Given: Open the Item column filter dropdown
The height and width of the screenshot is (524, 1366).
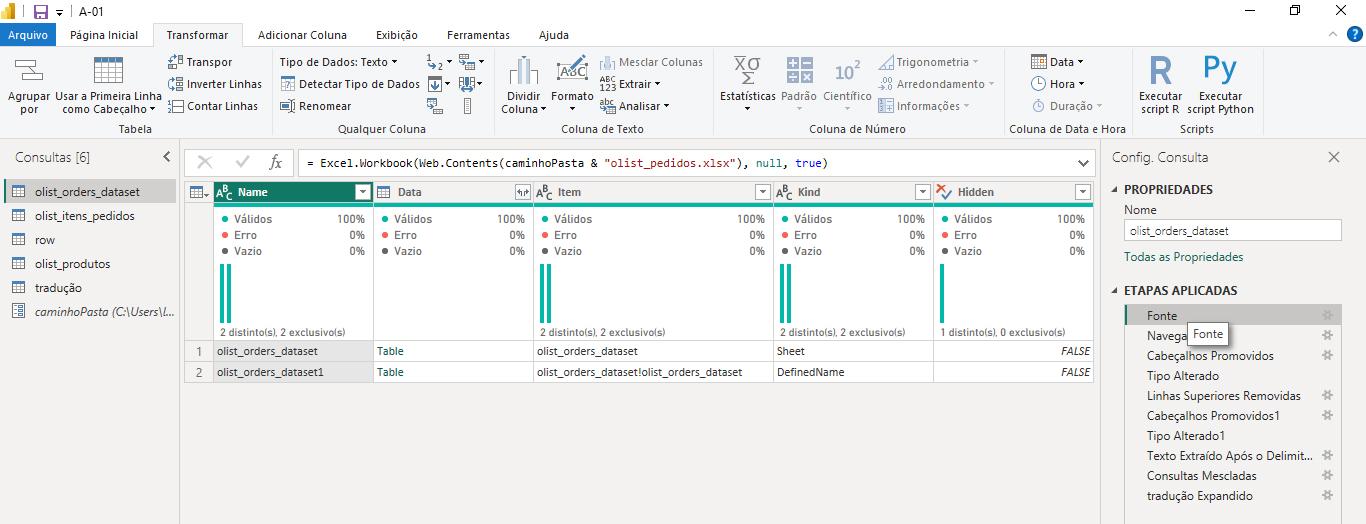Looking at the screenshot, I should (x=763, y=192).
